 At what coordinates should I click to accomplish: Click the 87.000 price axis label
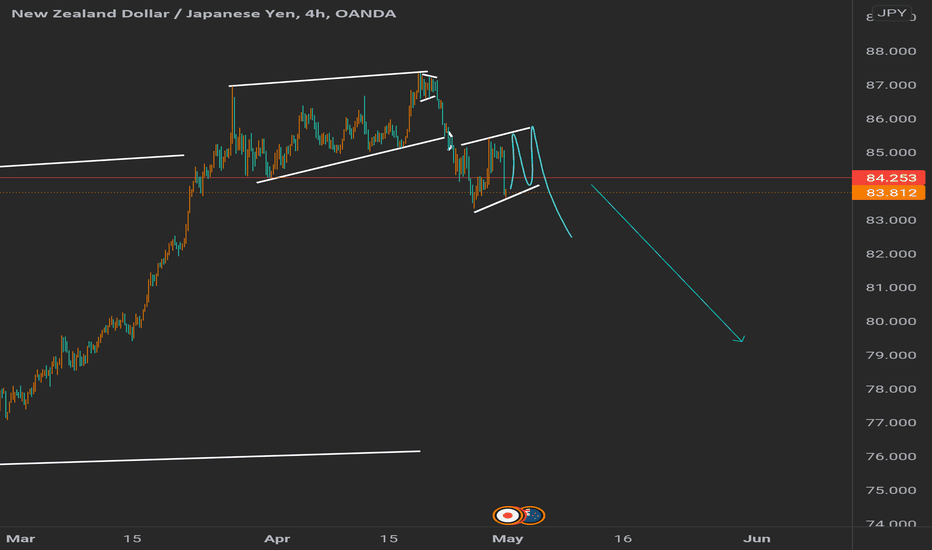[x=890, y=85]
